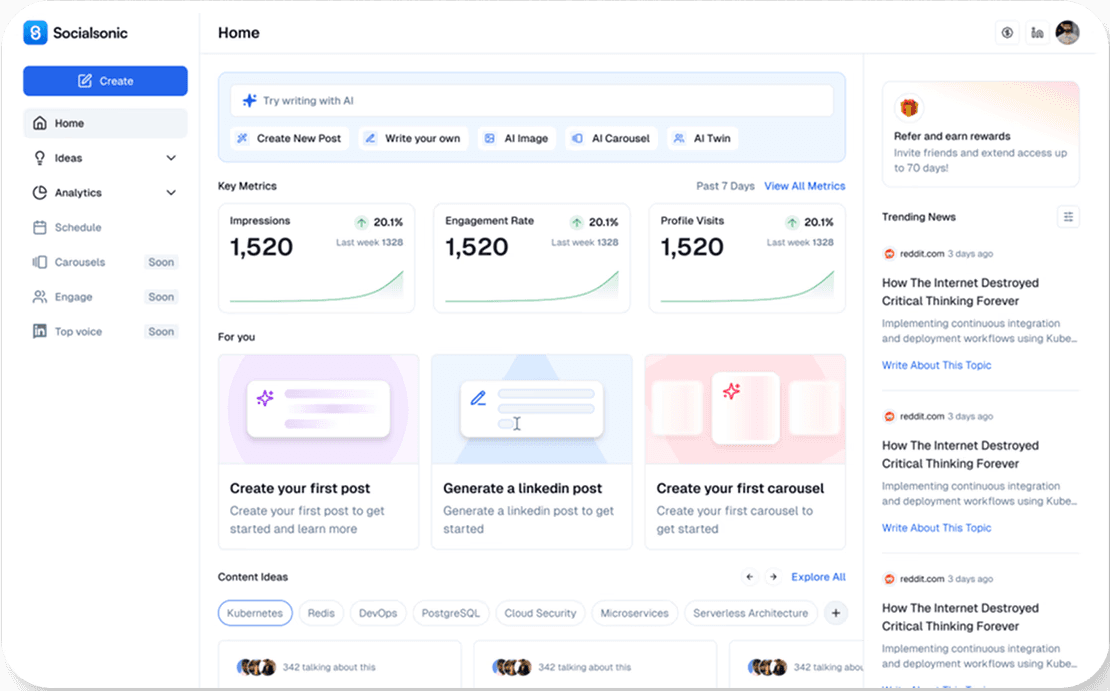Open Top voice in the sidebar
Viewport: 1110px width, 691px height.
click(105, 331)
